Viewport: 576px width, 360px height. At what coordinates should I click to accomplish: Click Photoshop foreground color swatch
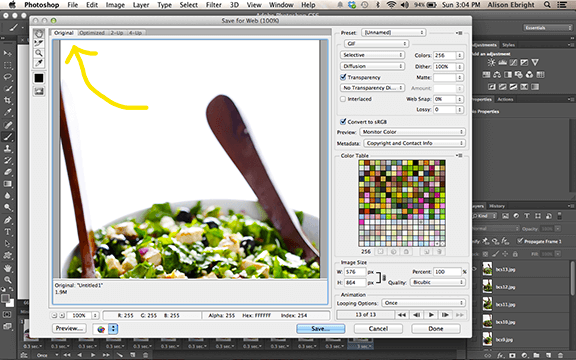click(x=5, y=299)
